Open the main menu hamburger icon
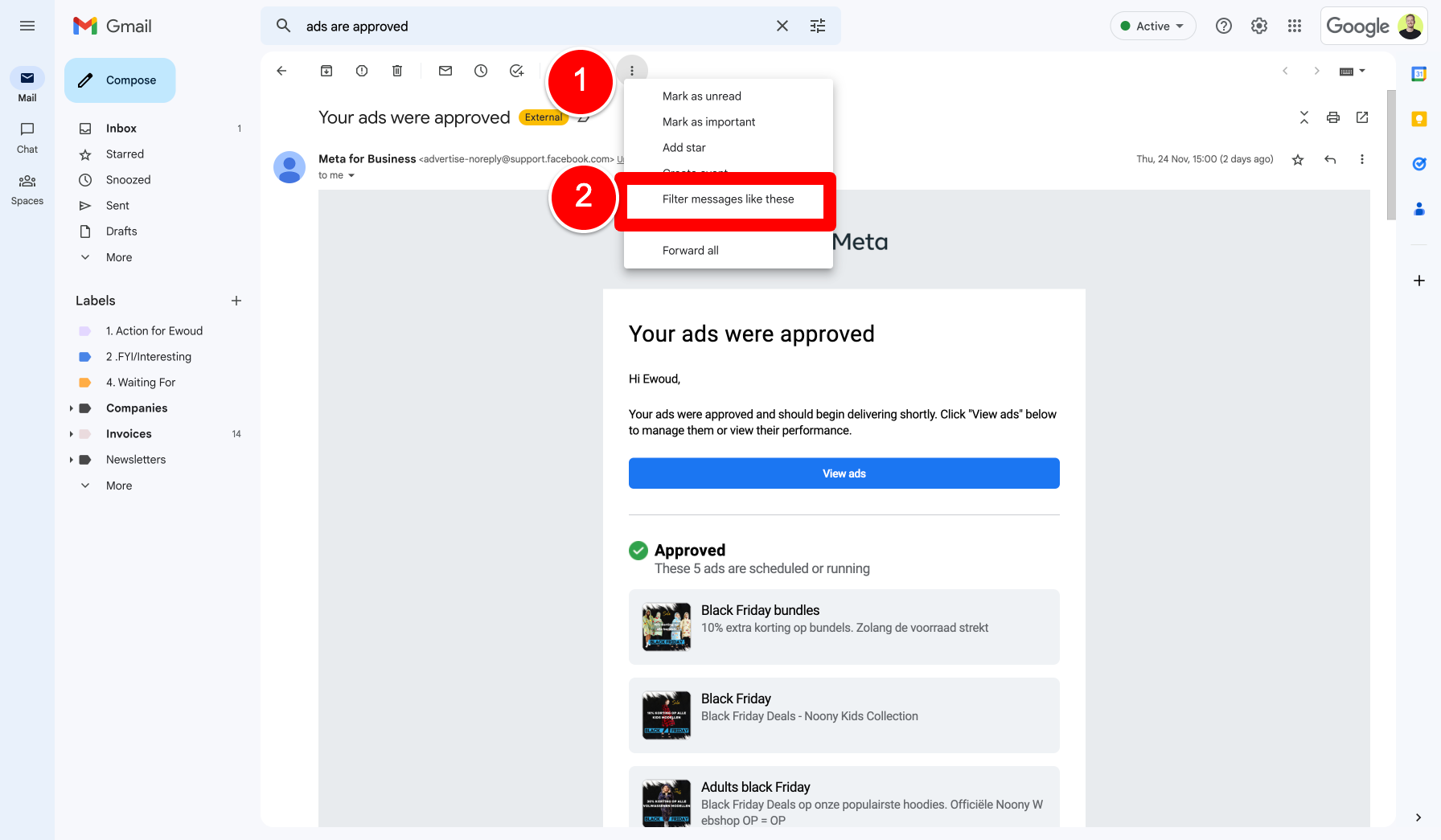1441x840 pixels. click(27, 26)
